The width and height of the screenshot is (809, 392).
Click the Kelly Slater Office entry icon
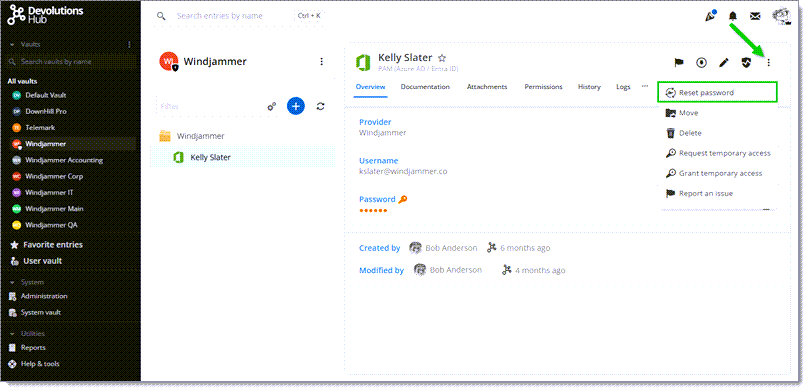point(363,62)
